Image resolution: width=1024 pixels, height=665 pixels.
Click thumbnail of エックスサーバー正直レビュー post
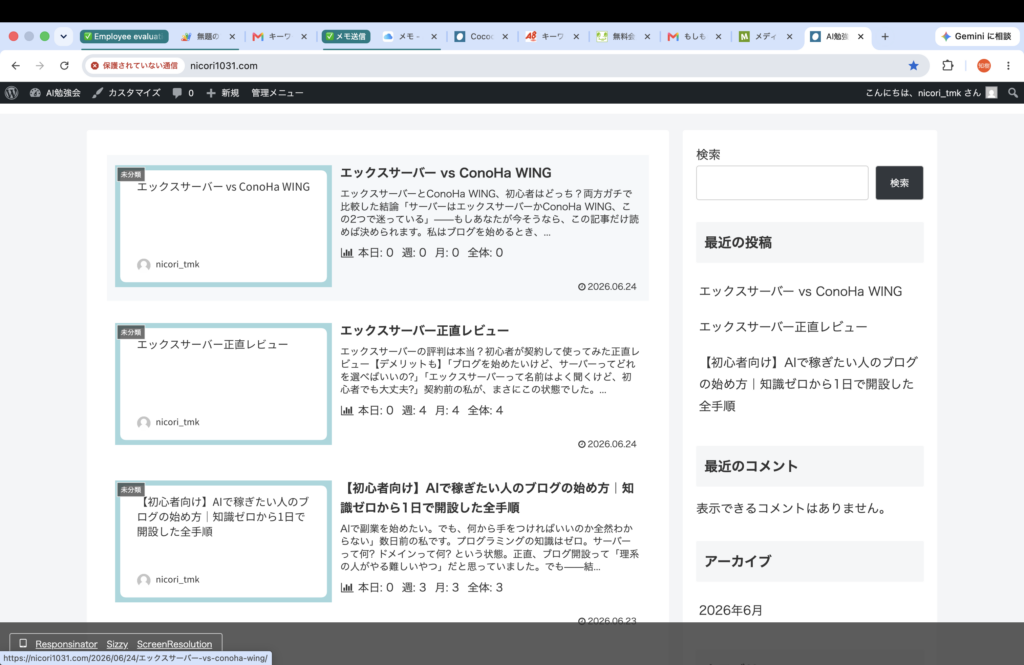coord(223,384)
